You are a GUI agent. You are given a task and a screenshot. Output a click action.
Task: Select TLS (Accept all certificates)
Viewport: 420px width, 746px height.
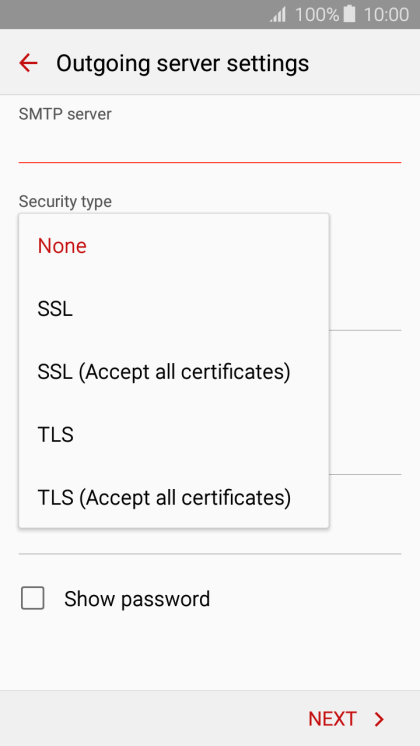pos(174,497)
